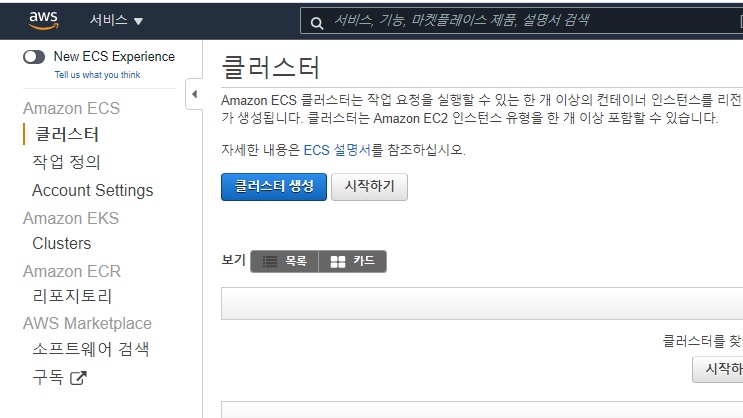Click the ECS 설명서 documentation link
The image size is (743, 418).
[x=337, y=150]
